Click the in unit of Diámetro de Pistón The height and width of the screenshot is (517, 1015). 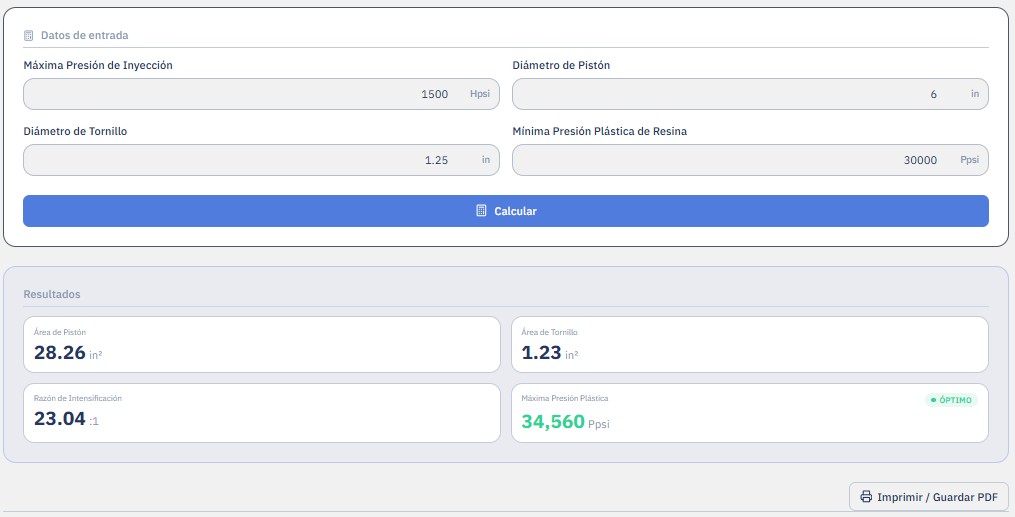tap(974, 94)
